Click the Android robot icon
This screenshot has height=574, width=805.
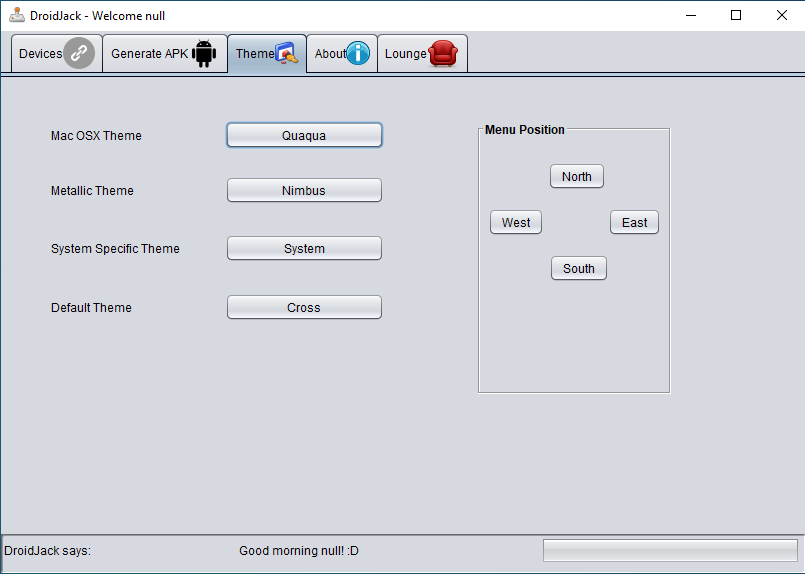pyautogui.click(x=204, y=53)
